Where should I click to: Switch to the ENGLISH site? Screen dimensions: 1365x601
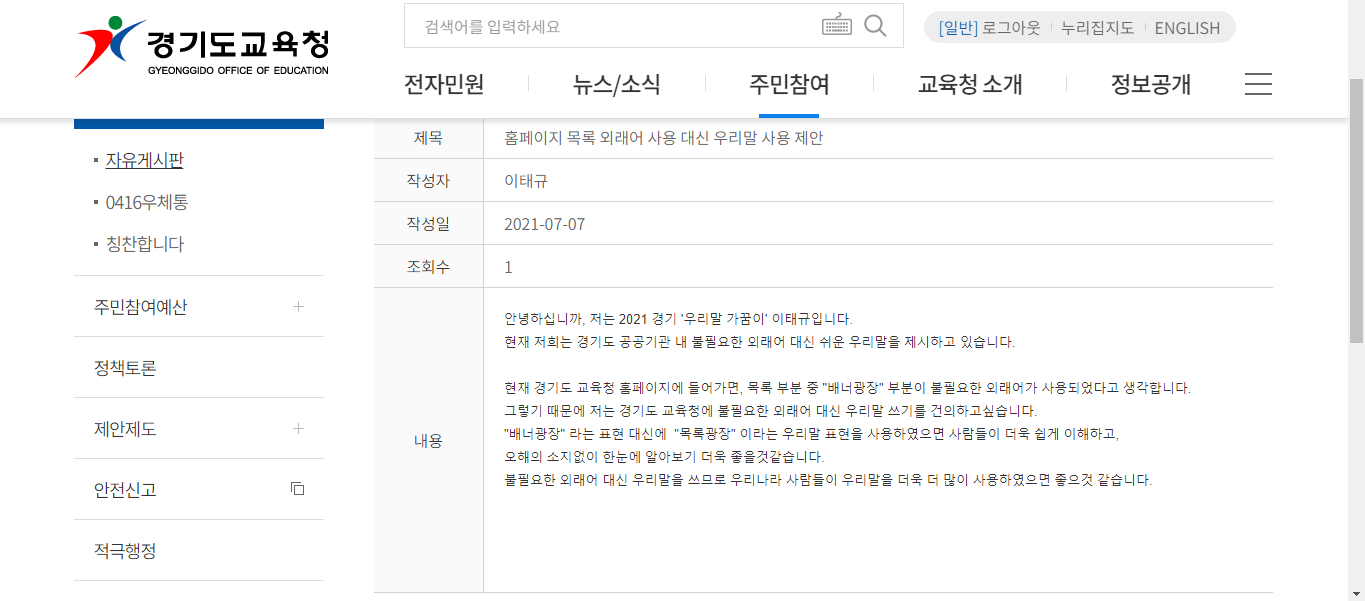click(x=1187, y=28)
